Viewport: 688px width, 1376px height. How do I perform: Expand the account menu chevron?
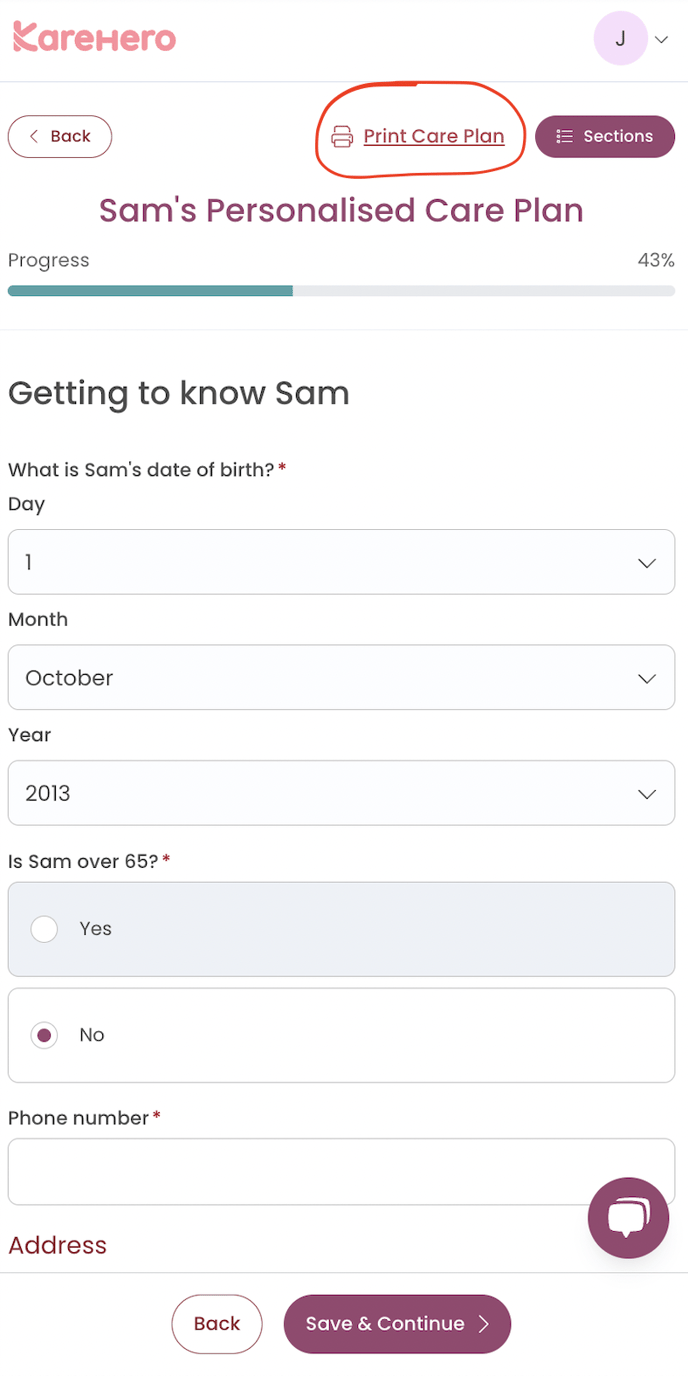661,40
